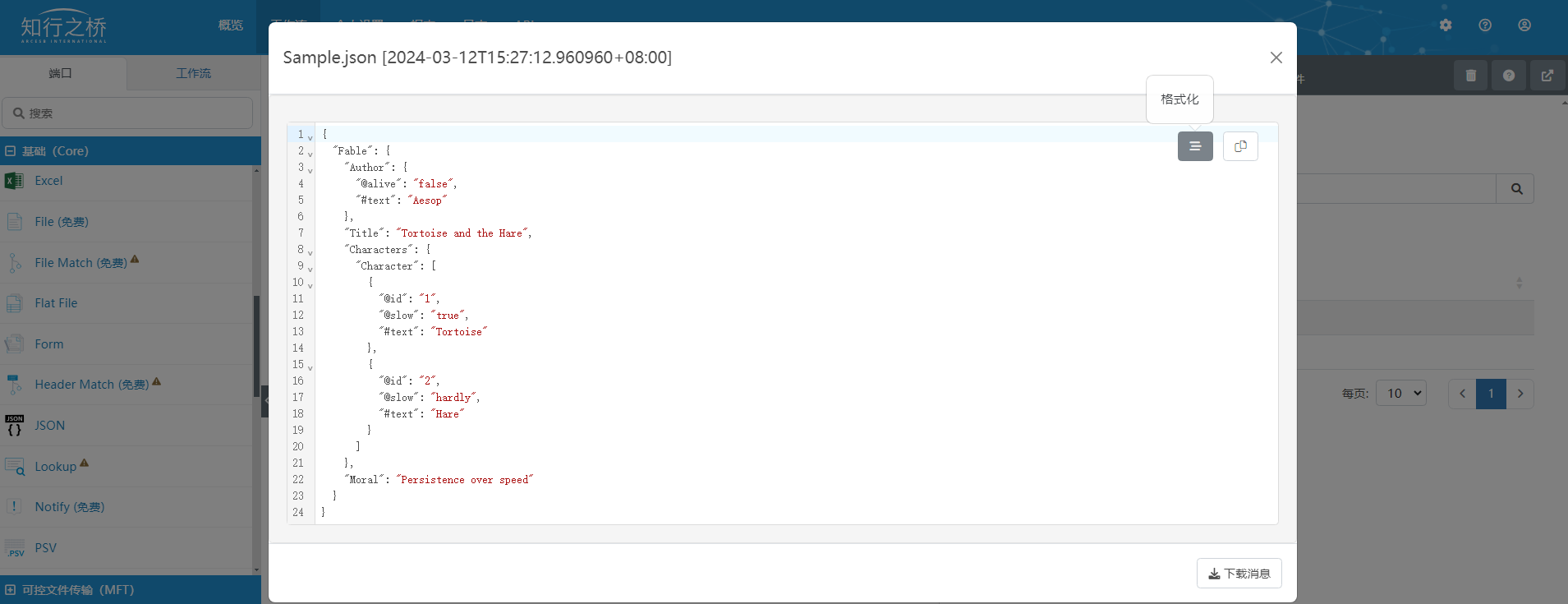Click the sidebar collapse handle
This screenshot has height=604, width=1568.
[265, 401]
